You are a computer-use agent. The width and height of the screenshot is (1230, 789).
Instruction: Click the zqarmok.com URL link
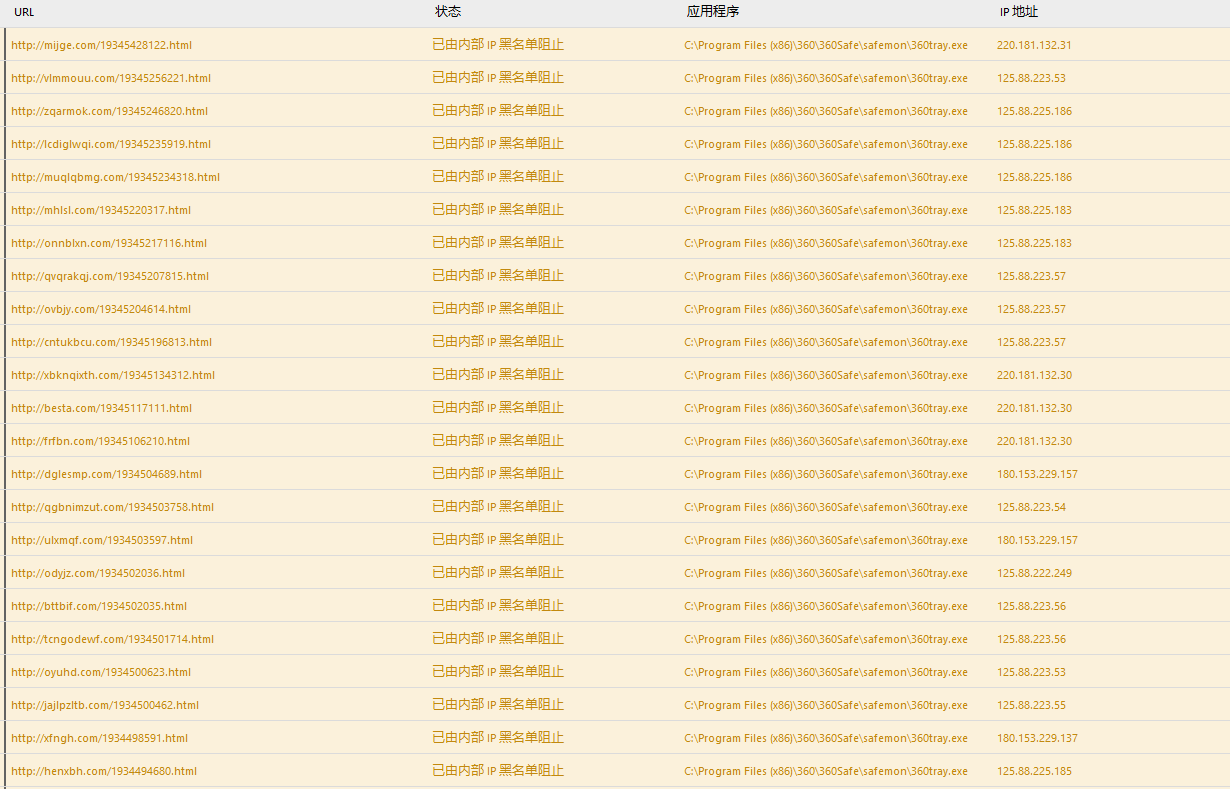point(109,111)
